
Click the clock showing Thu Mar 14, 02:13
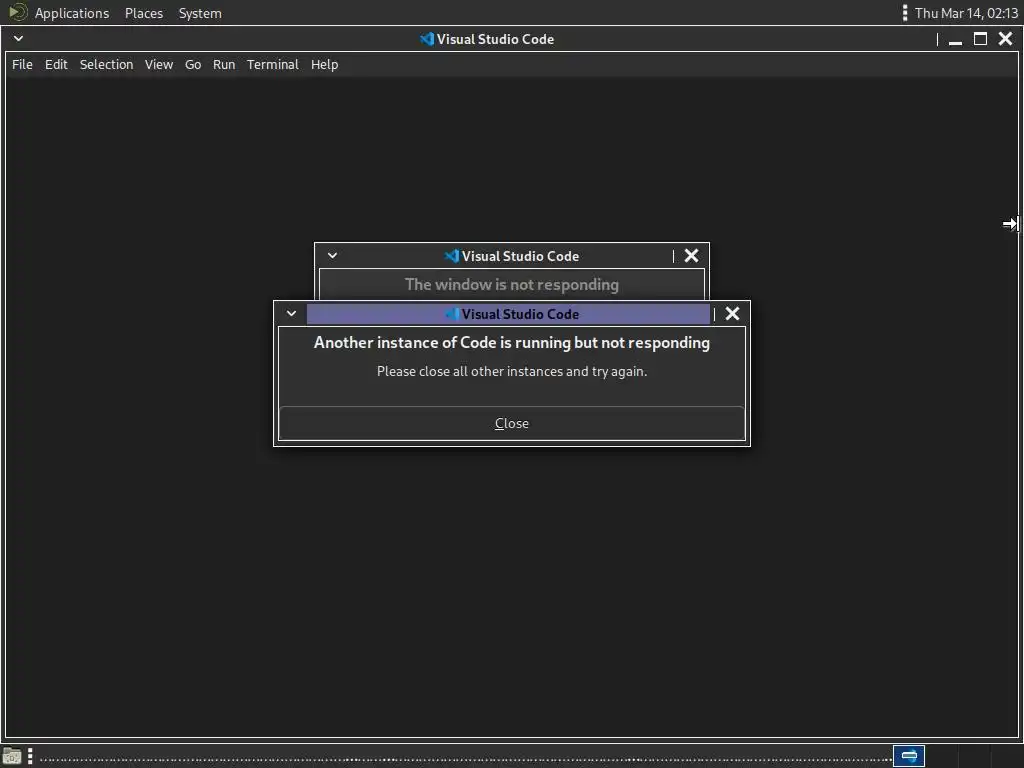point(966,13)
